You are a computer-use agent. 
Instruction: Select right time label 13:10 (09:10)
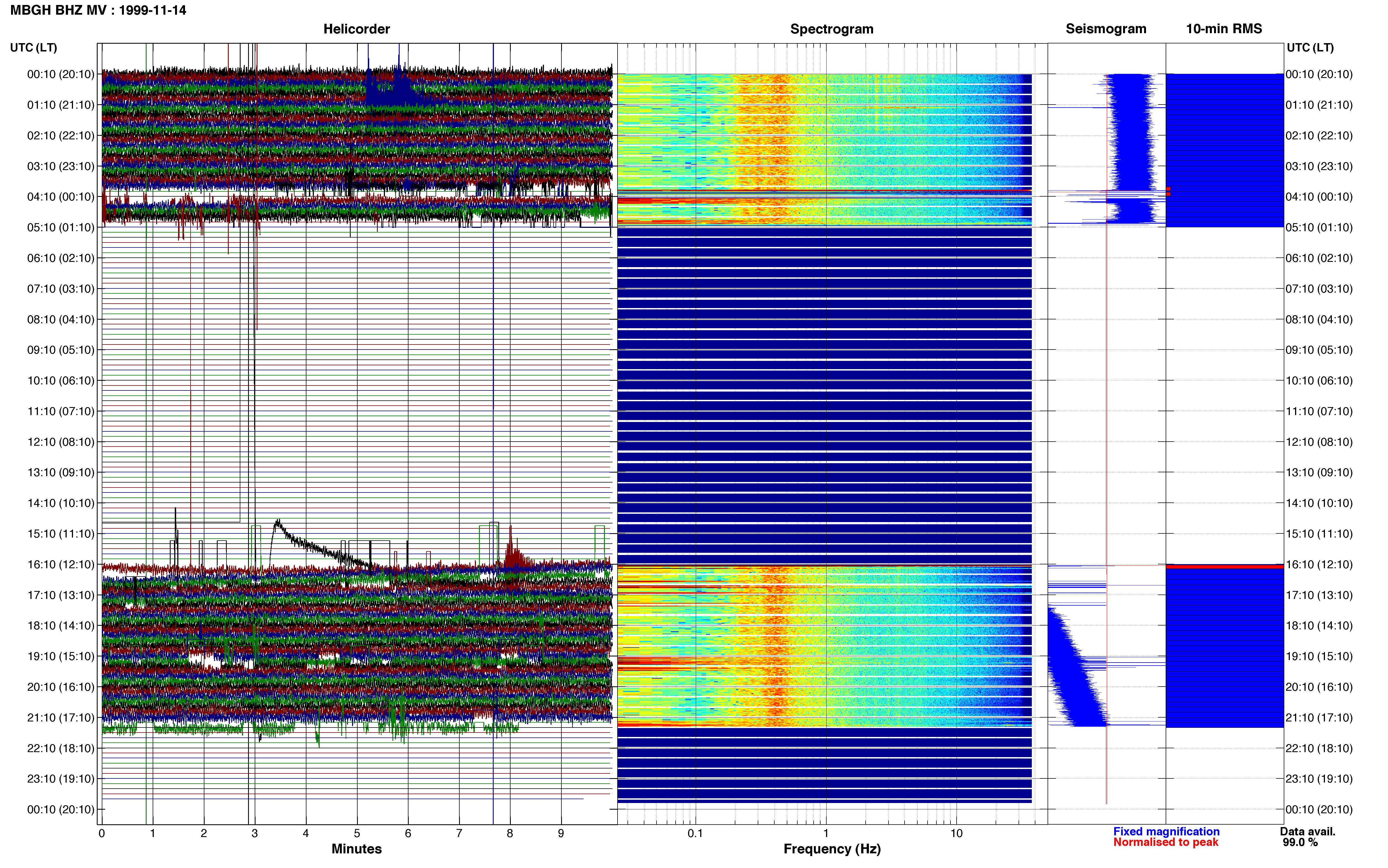(x=1319, y=473)
